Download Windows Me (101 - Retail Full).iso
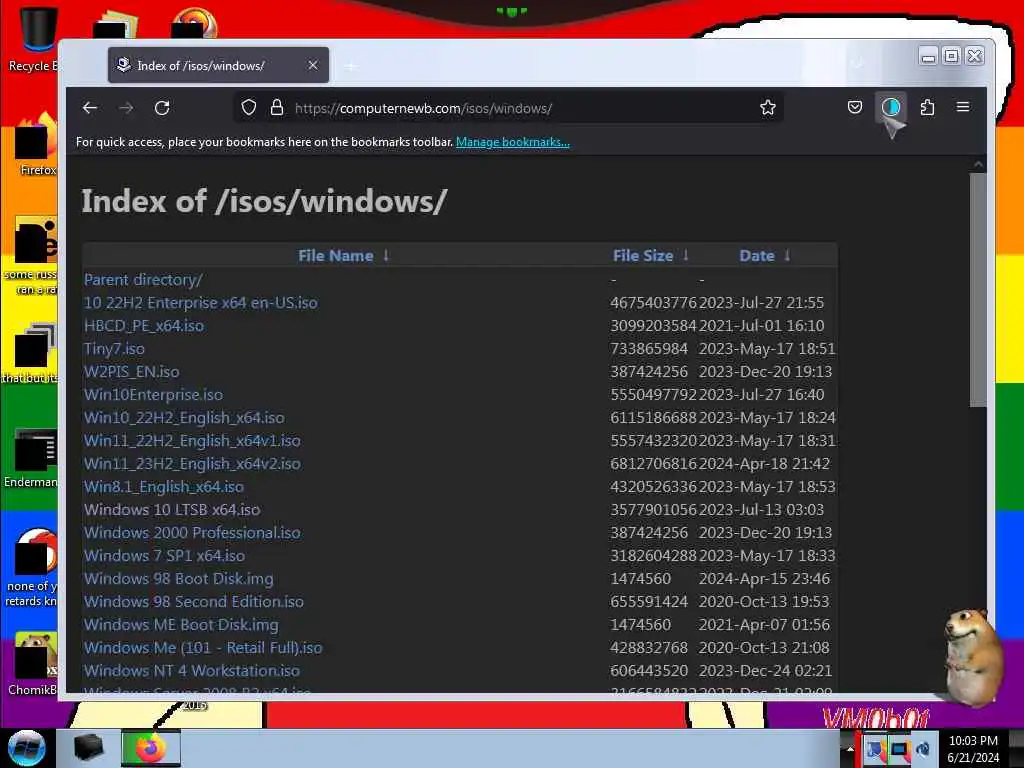The image size is (1024, 768). pos(203,647)
